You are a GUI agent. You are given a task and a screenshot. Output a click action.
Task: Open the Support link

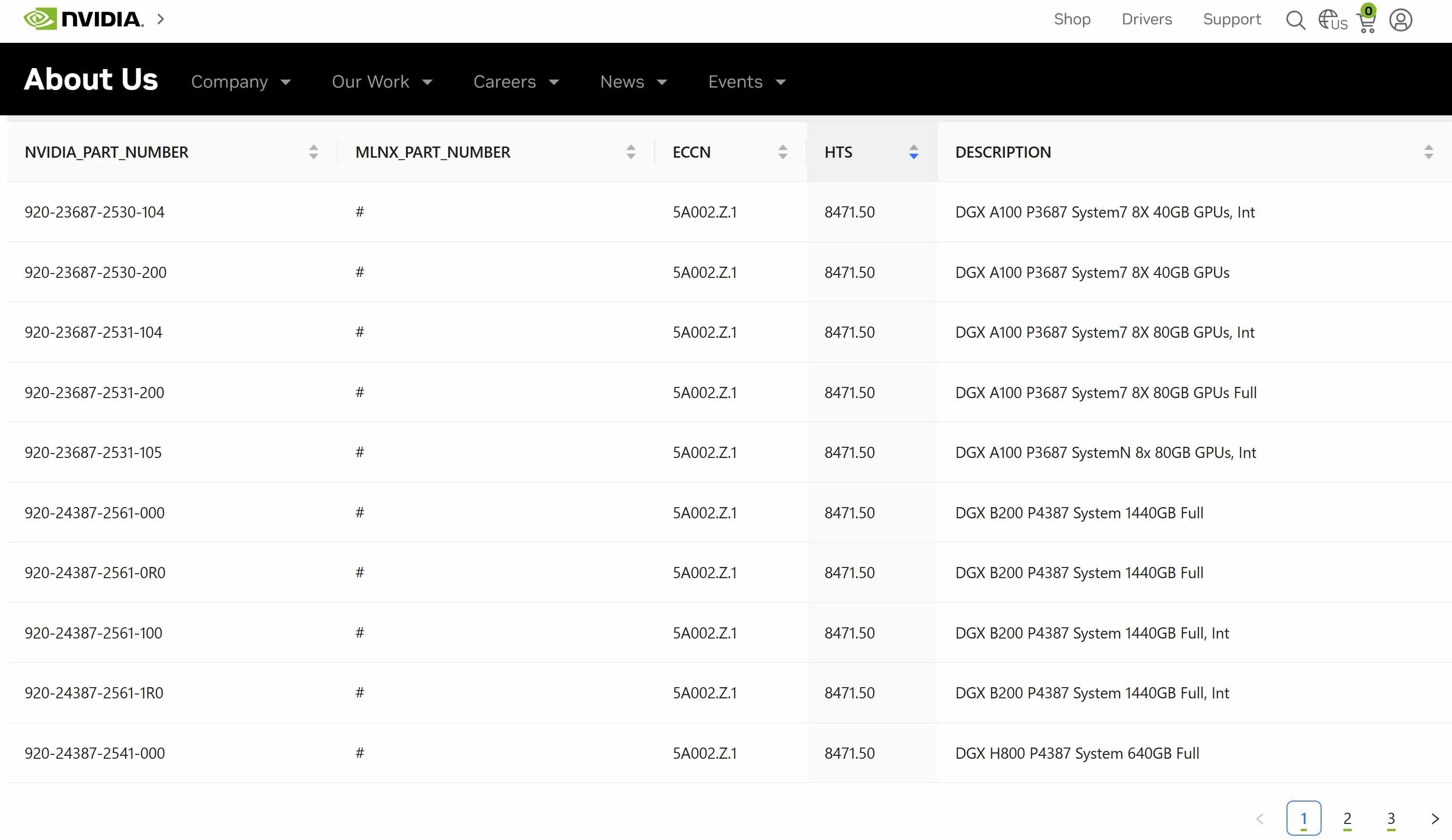click(x=1232, y=19)
